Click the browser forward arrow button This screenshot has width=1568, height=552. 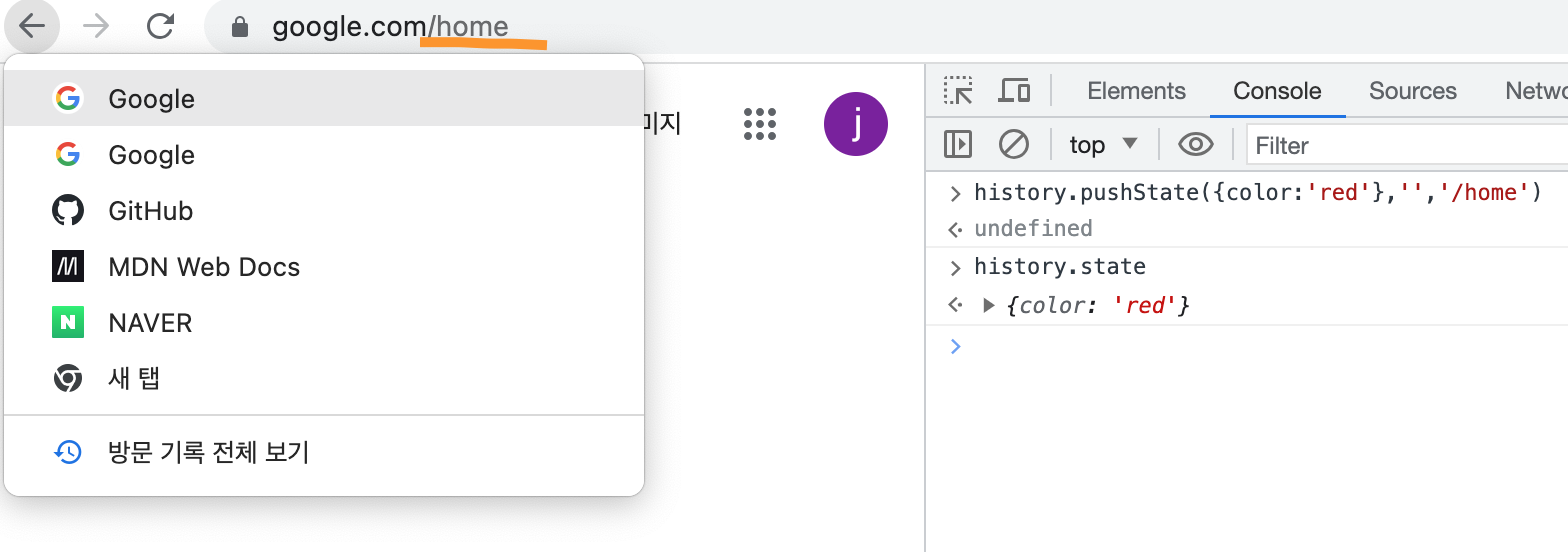[x=96, y=26]
